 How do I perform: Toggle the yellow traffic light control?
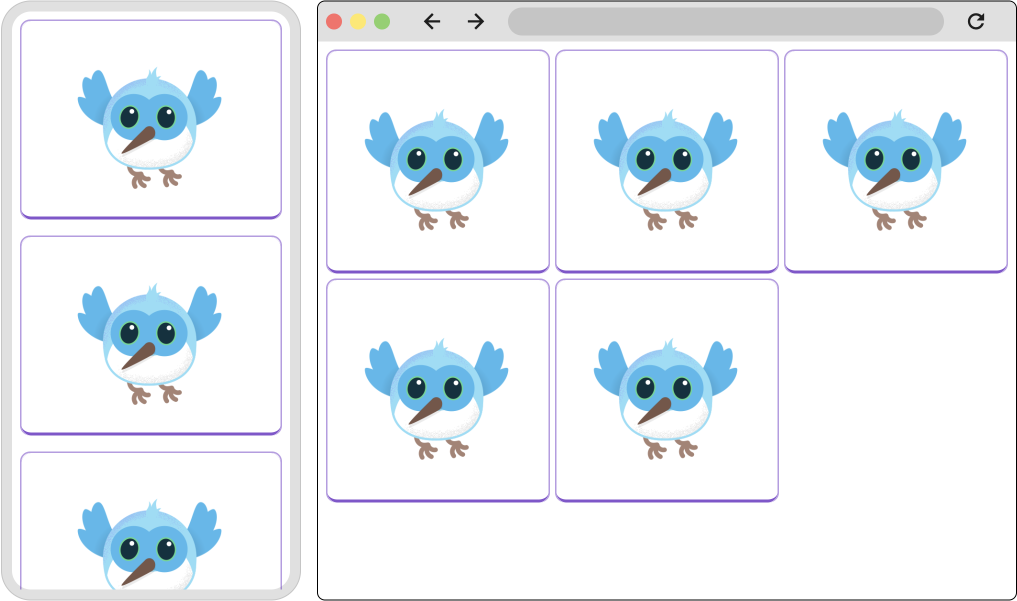pos(360,20)
